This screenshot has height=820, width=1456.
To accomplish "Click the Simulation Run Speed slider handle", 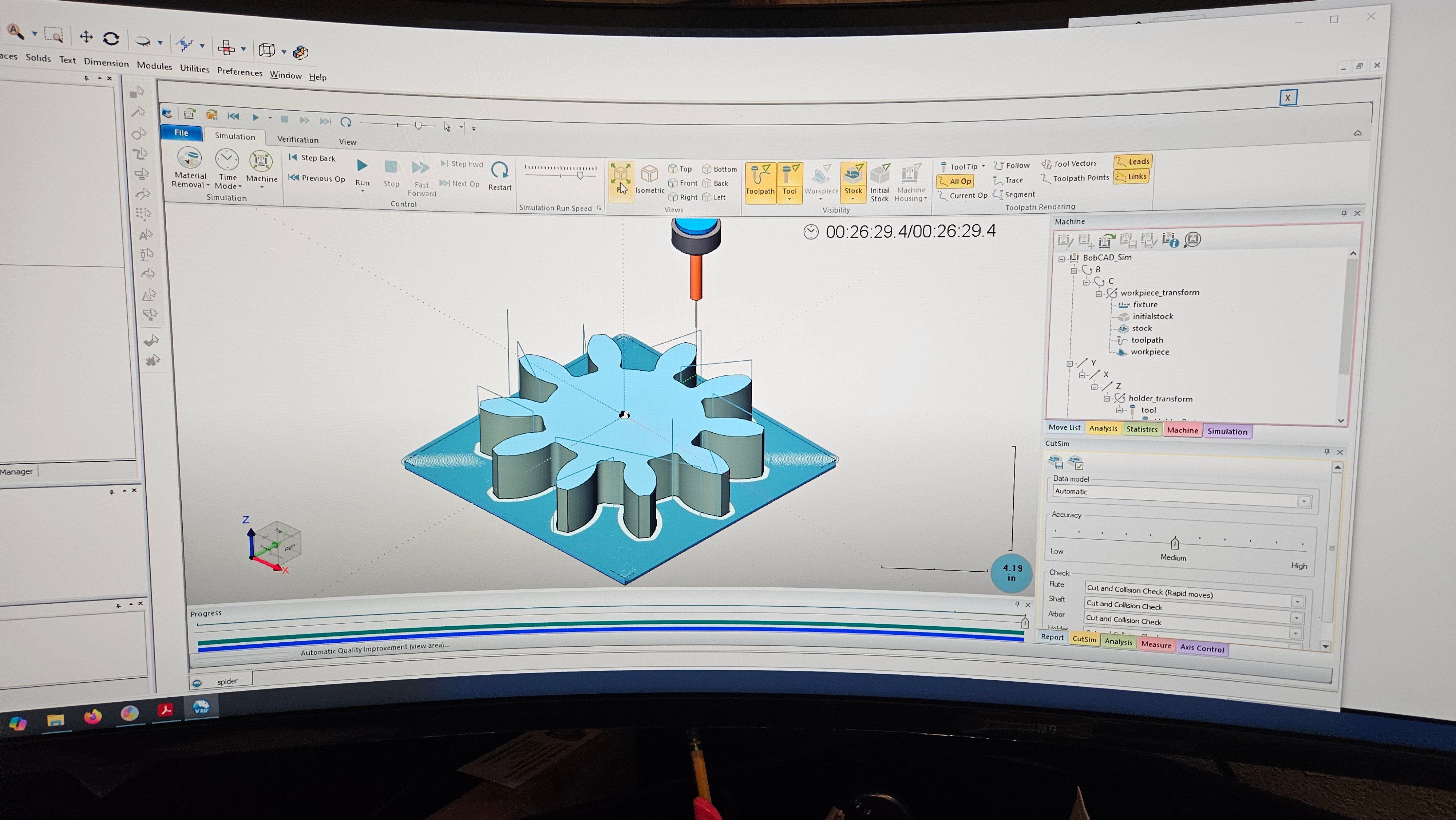I will click(580, 176).
